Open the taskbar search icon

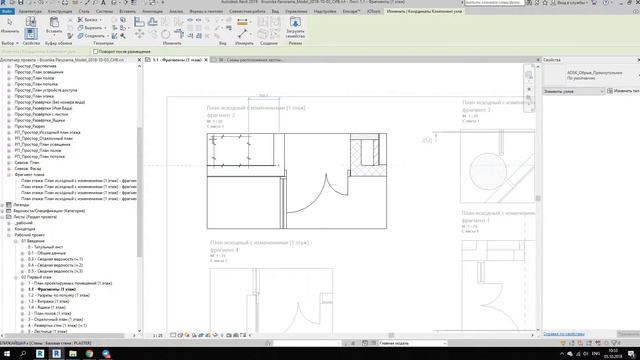click(x=23, y=353)
